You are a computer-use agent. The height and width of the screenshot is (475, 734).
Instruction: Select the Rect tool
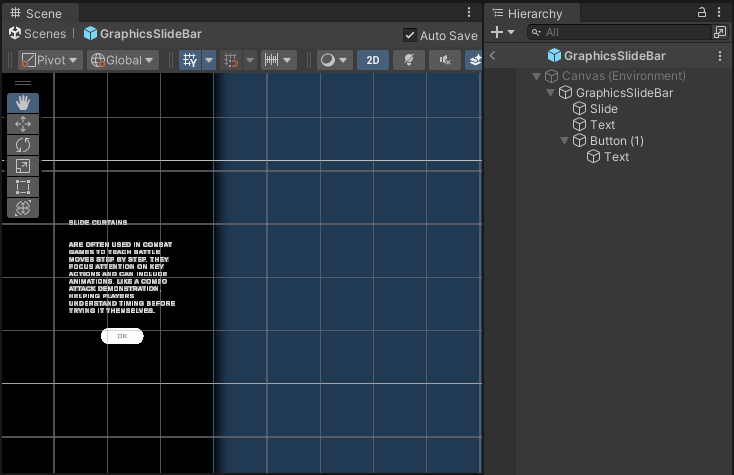[23, 187]
